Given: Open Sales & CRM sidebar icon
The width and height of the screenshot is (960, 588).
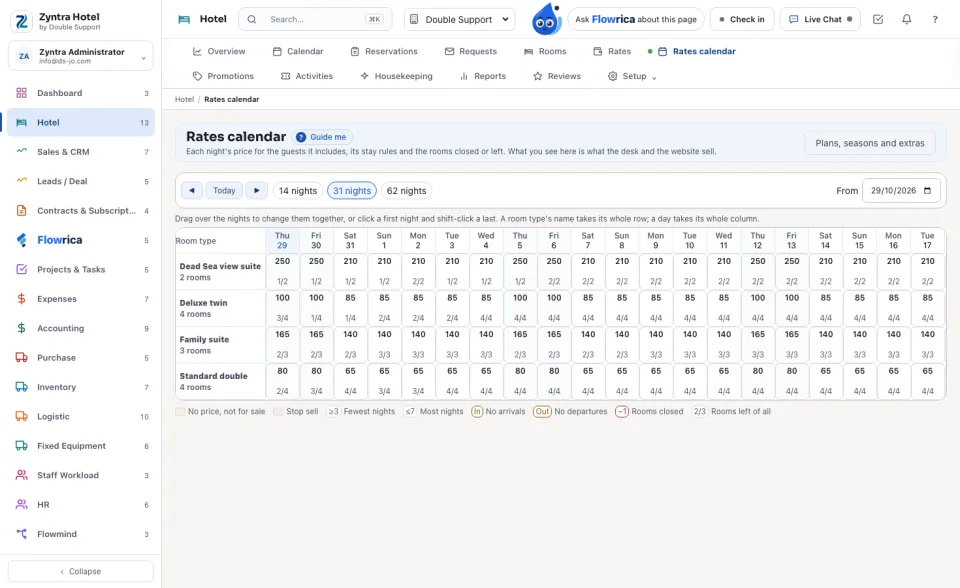Looking at the screenshot, I should 21,151.
